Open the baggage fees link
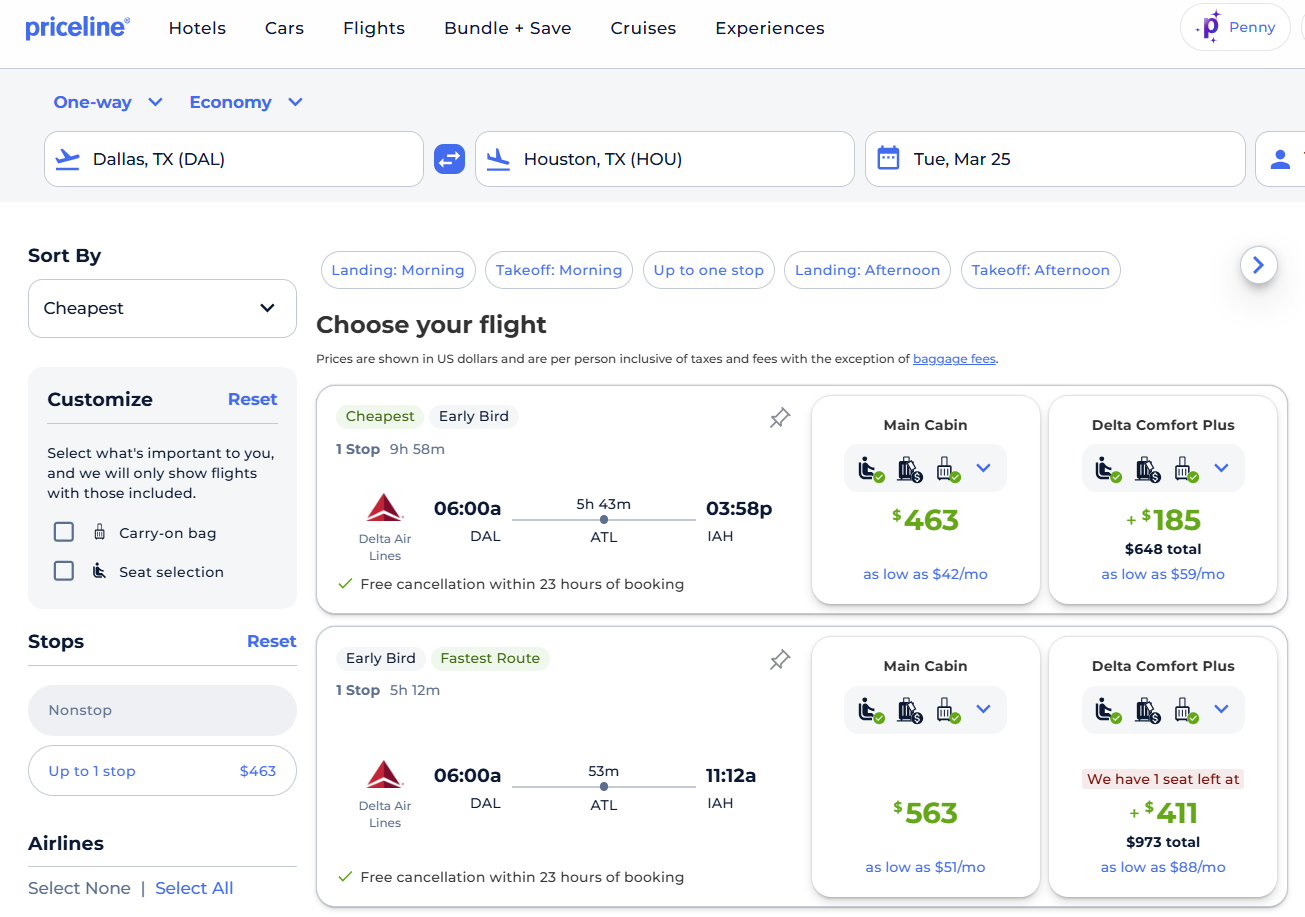 coord(954,359)
